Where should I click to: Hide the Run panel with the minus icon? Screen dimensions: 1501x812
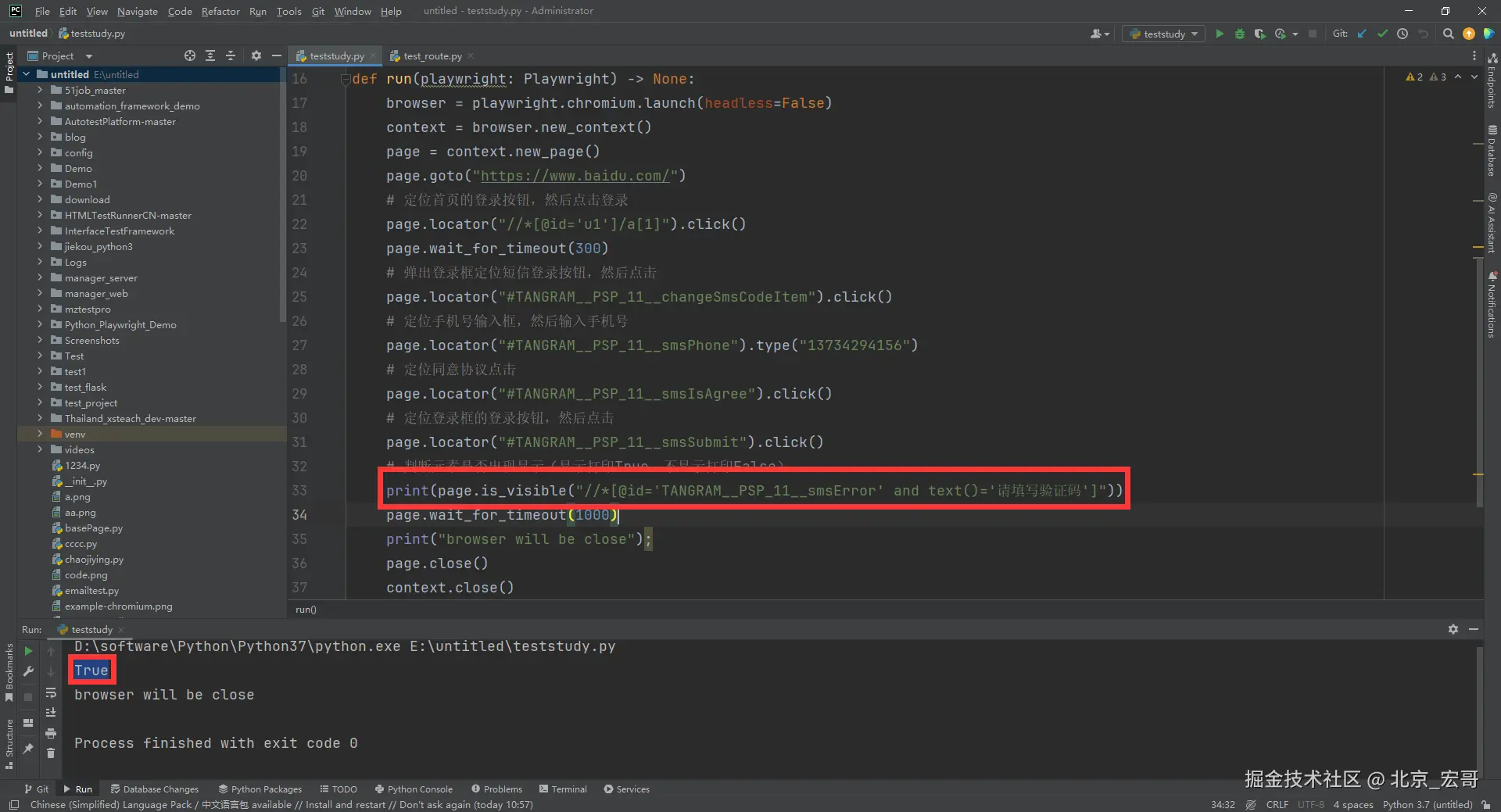(1473, 629)
